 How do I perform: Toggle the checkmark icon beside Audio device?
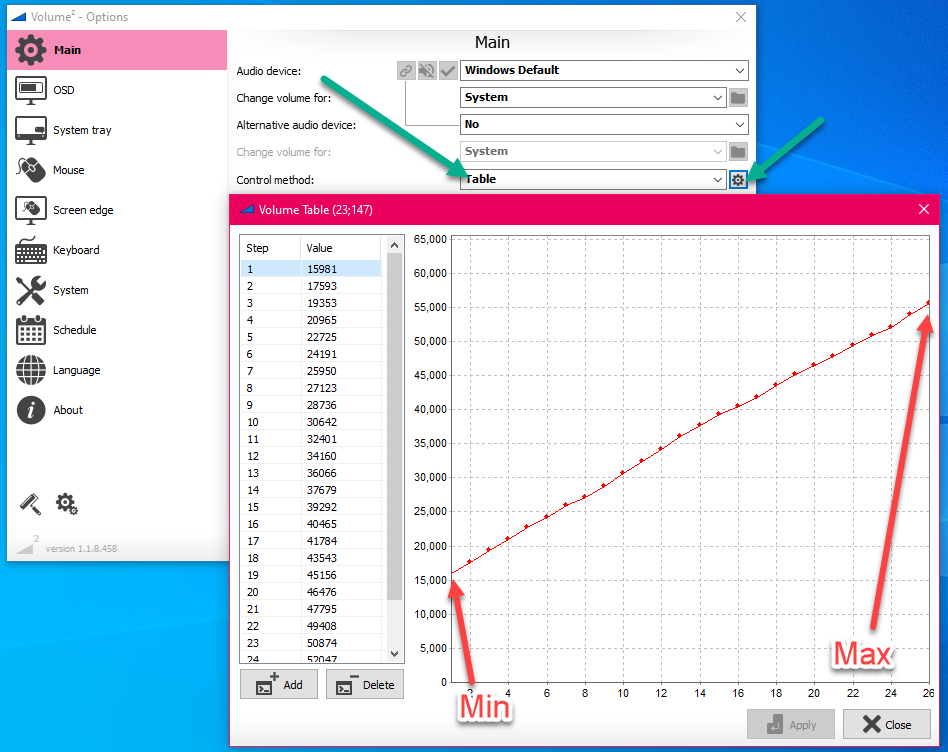(447, 71)
